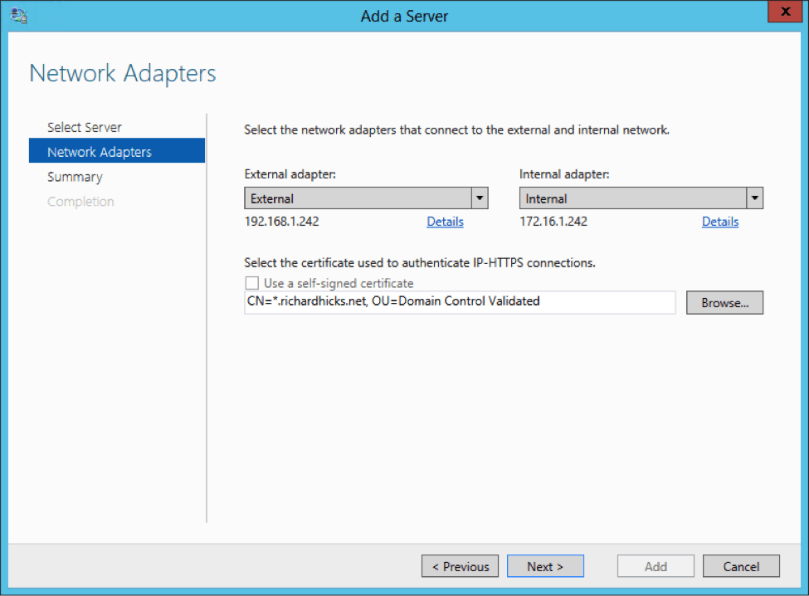809x596 pixels.
Task: Cancel the Add a Server wizard
Action: click(741, 566)
